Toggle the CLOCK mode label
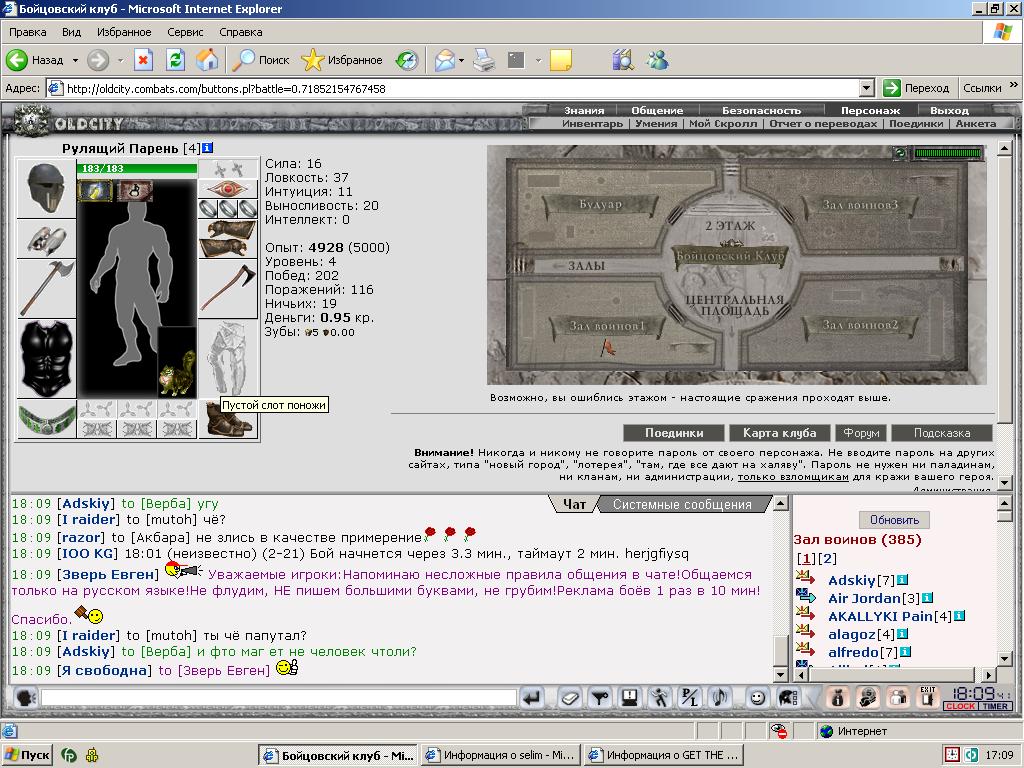Image resolution: width=1024 pixels, height=768 pixels. (x=960, y=706)
